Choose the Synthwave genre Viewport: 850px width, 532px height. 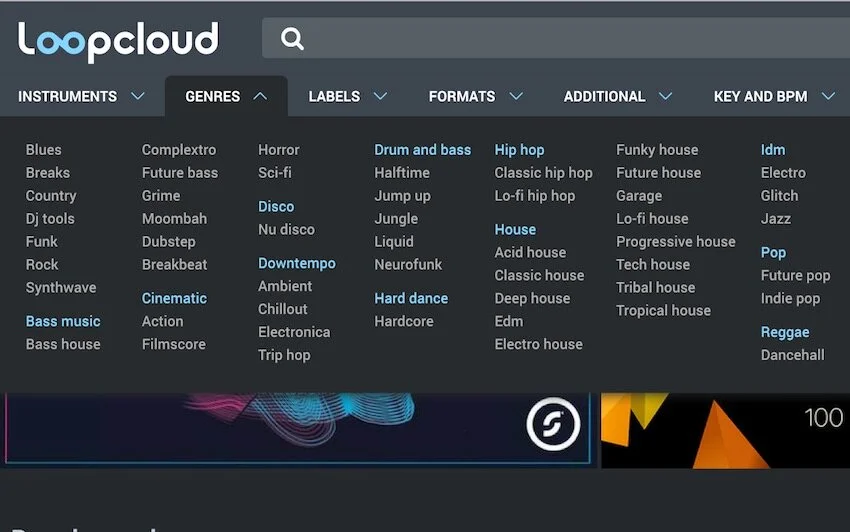coord(61,287)
